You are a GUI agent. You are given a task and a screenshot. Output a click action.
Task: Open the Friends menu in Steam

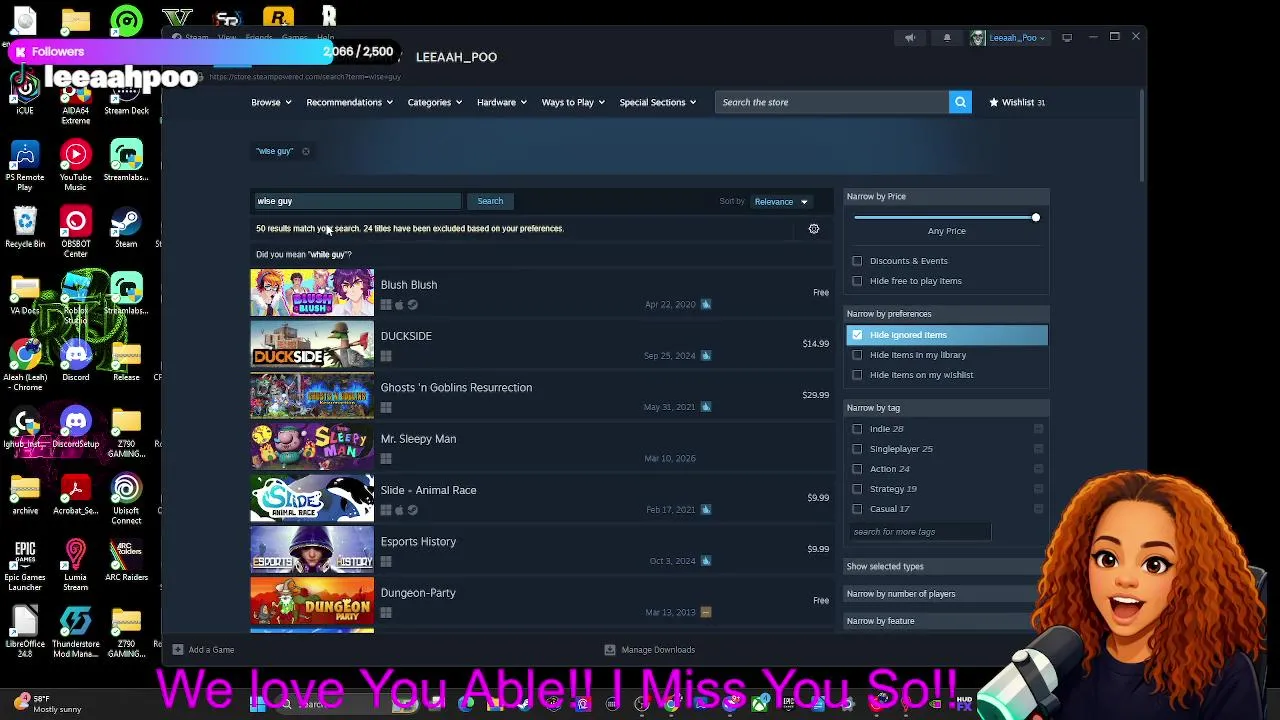pos(259,38)
